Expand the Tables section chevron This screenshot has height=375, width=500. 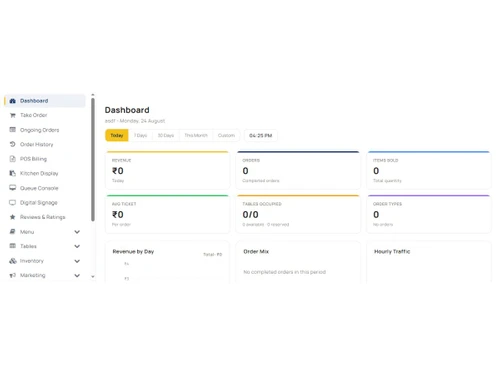point(77,246)
